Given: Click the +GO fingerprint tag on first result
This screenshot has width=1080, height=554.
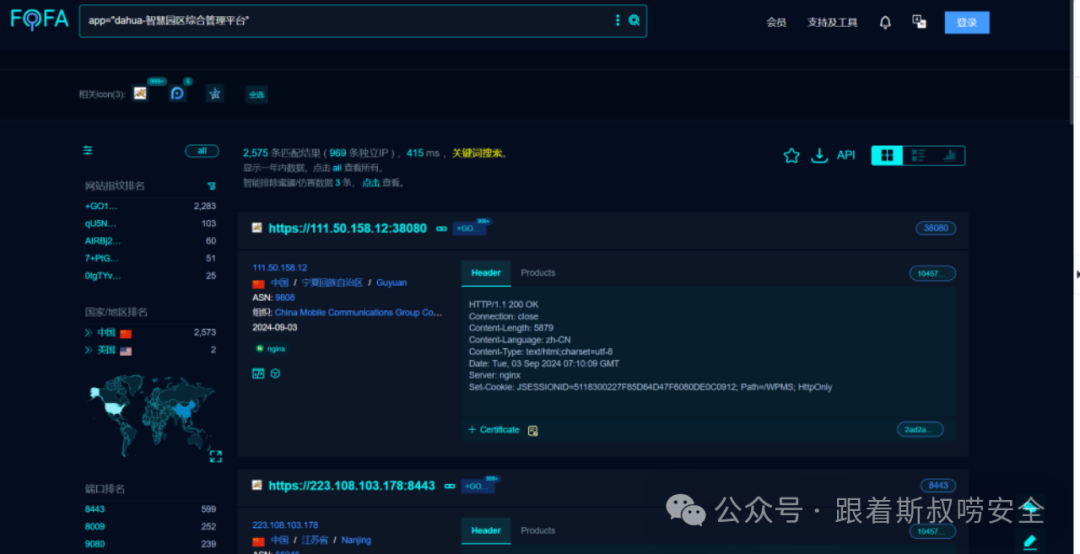Looking at the screenshot, I should pos(469,229).
